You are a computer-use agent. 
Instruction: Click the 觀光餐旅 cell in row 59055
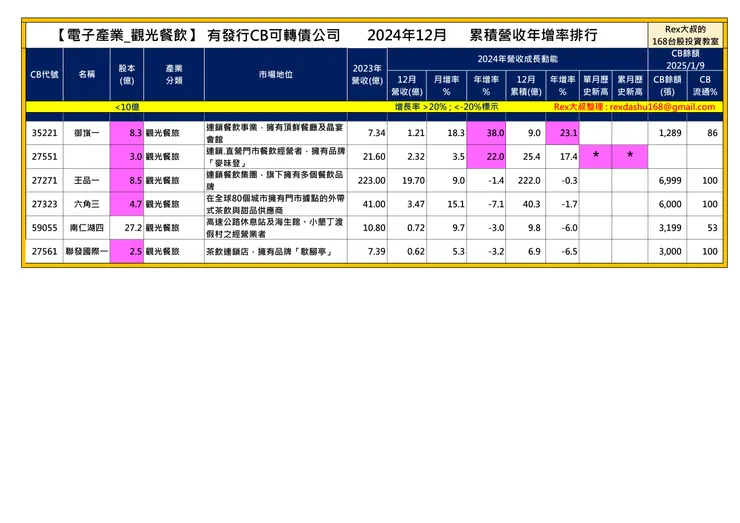pos(174,228)
